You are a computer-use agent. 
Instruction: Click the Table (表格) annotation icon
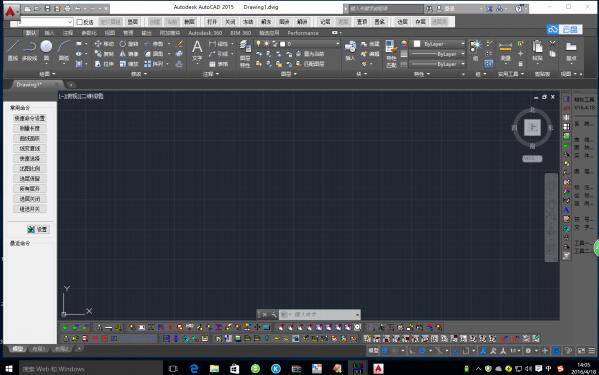click(x=220, y=64)
